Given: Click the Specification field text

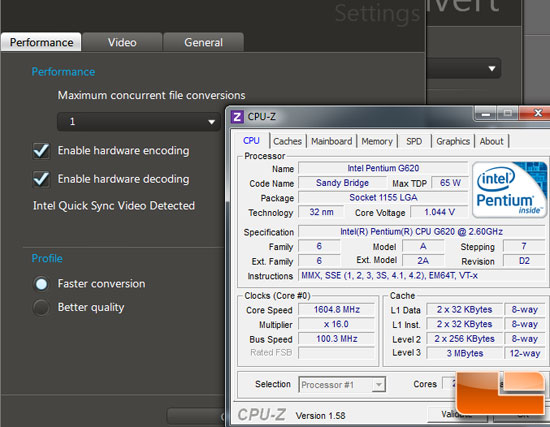Looking at the screenshot, I should coord(422,232).
